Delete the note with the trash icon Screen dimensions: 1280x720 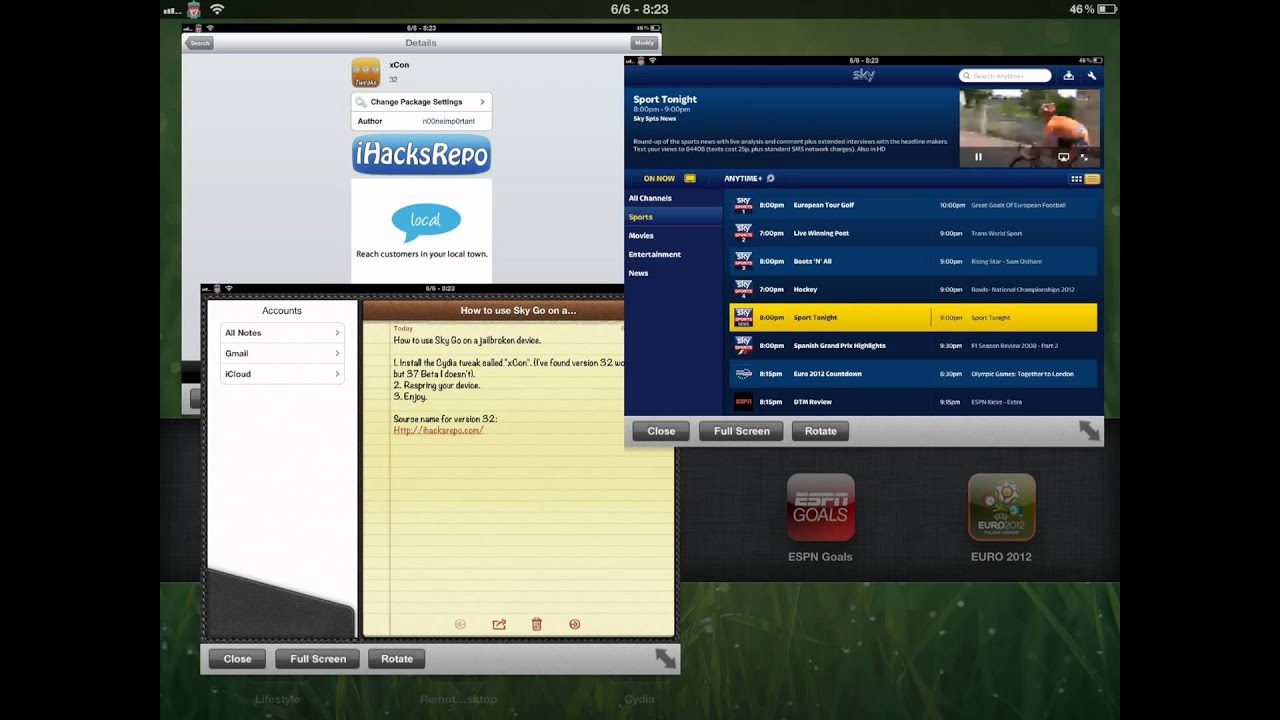536,624
